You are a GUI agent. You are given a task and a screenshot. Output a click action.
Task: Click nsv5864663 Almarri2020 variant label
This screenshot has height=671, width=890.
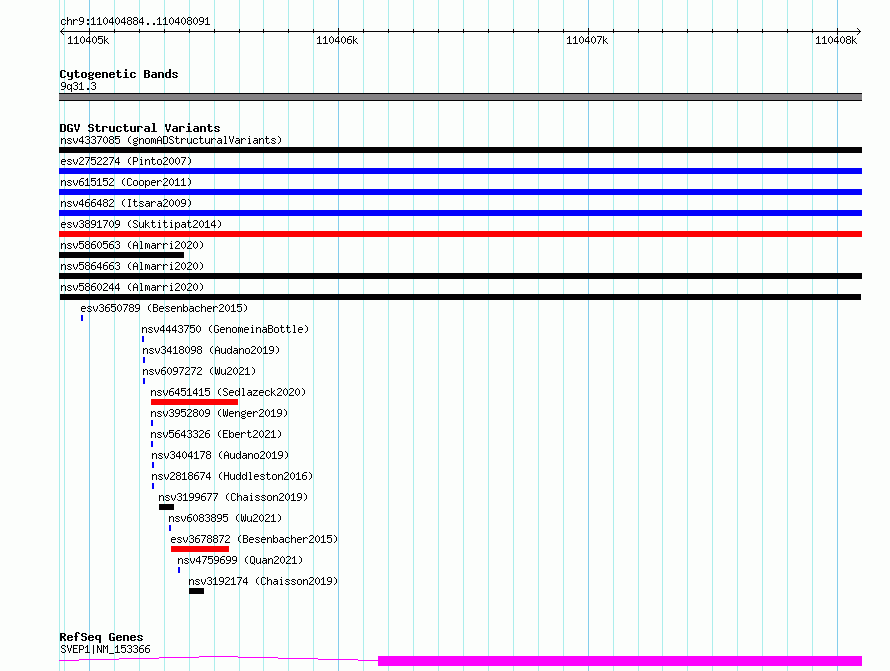coord(132,266)
